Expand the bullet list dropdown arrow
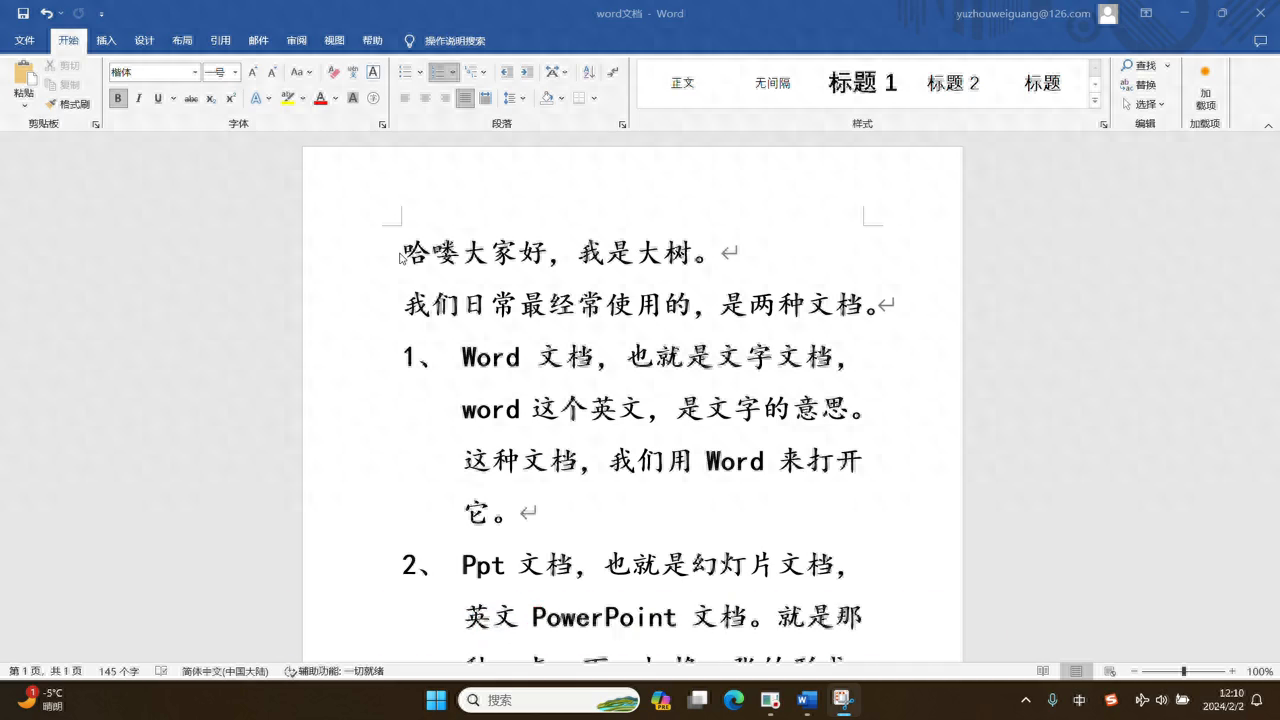This screenshot has width=1280, height=720. [419, 72]
